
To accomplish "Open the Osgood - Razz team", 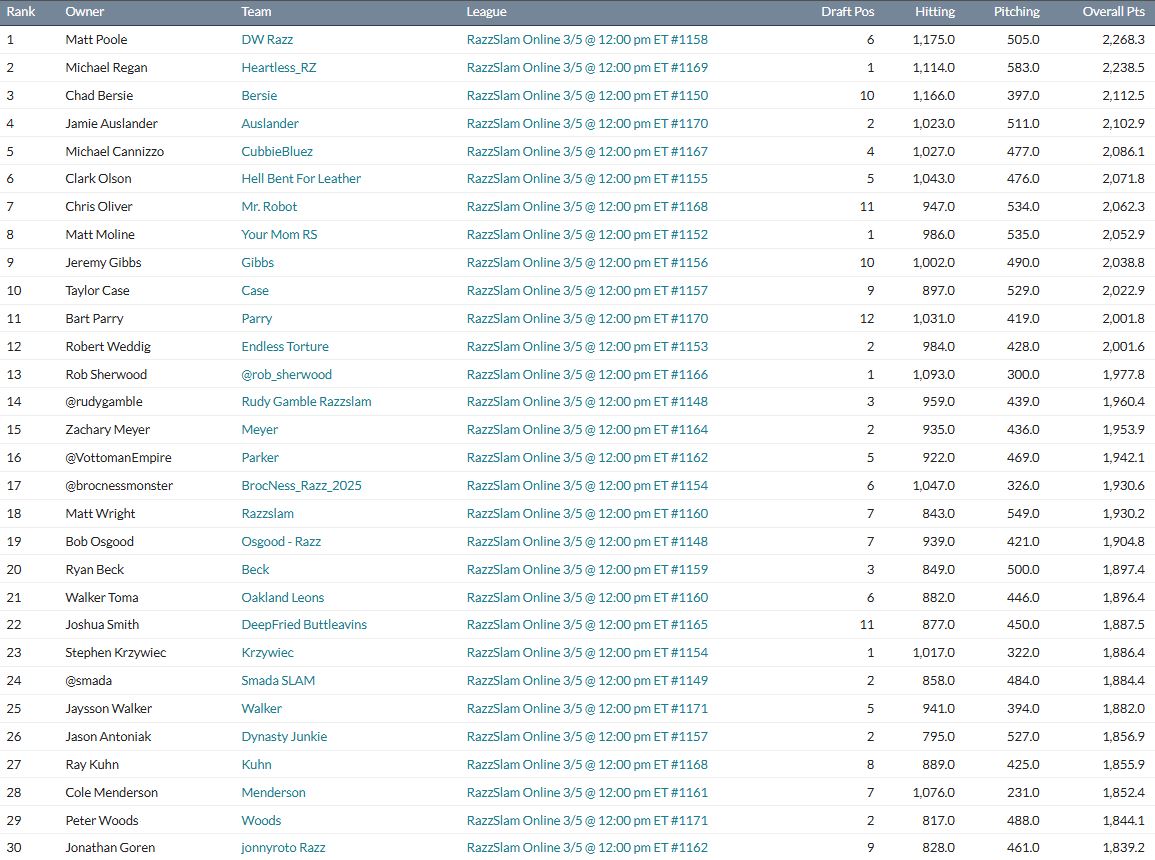I will click(x=281, y=542).
